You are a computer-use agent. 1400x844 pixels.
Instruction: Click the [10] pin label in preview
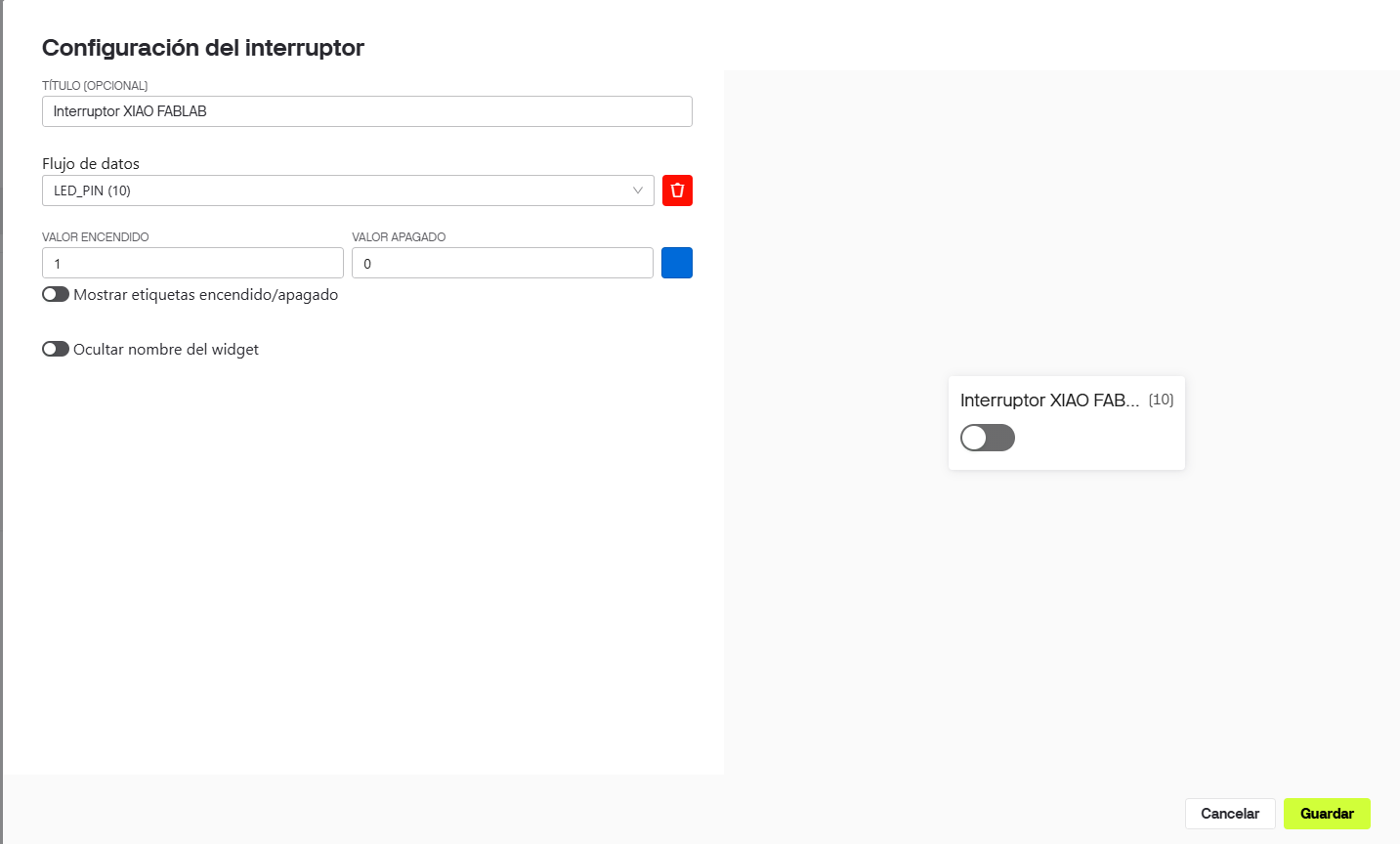(x=1162, y=400)
